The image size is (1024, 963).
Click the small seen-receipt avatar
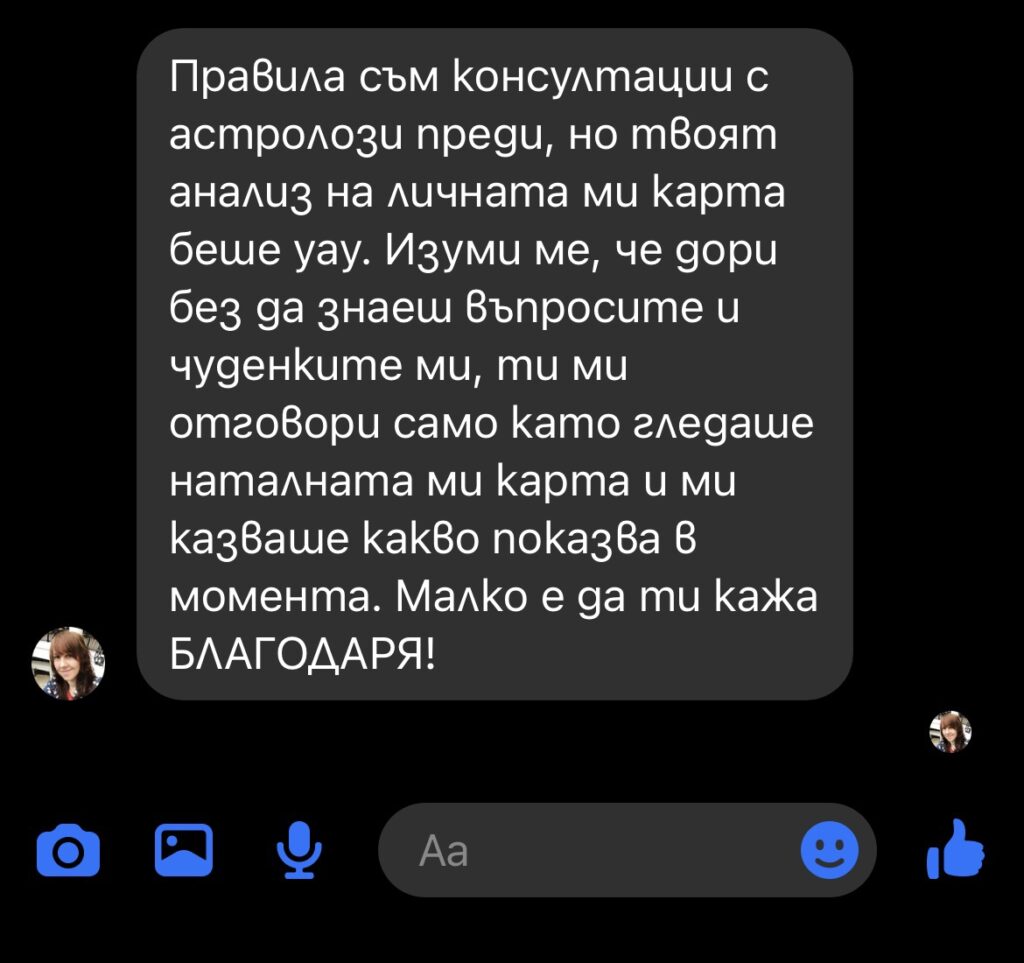(x=950, y=731)
